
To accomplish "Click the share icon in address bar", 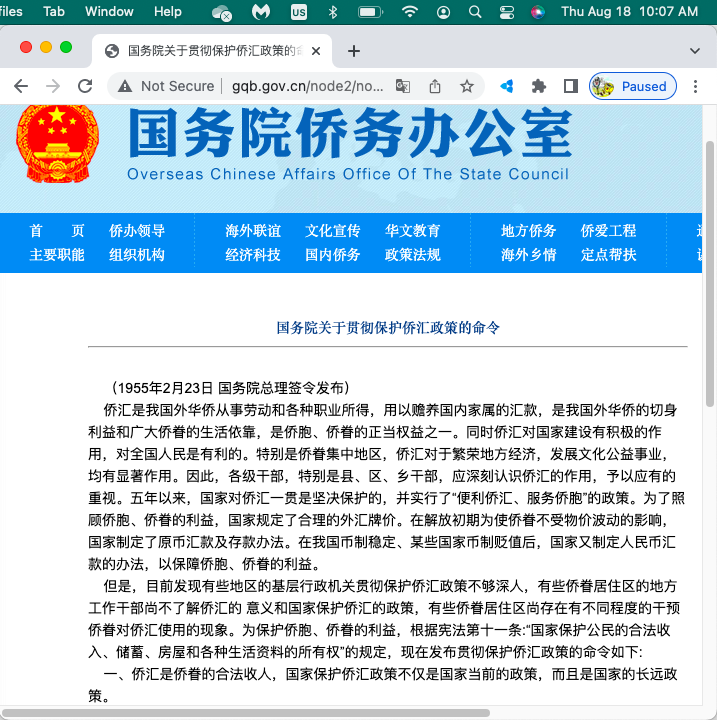I will [x=435, y=87].
